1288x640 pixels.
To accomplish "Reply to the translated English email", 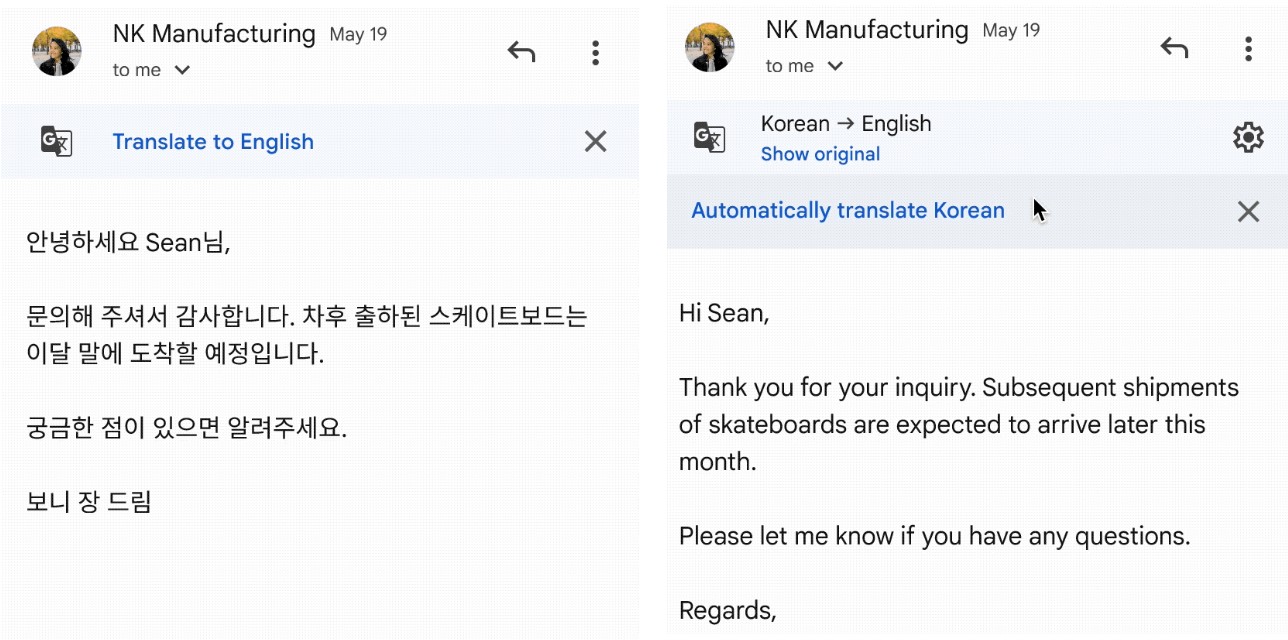I will [x=1174, y=48].
